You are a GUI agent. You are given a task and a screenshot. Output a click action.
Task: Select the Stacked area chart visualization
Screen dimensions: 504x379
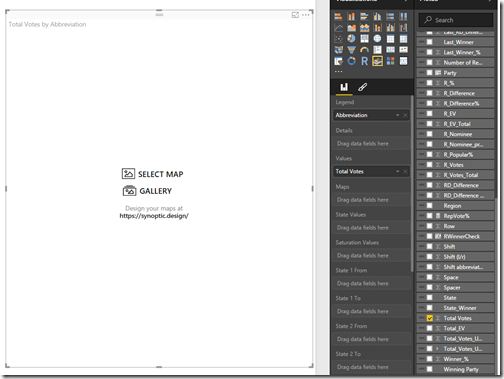pyautogui.click(x=364, y=28)
